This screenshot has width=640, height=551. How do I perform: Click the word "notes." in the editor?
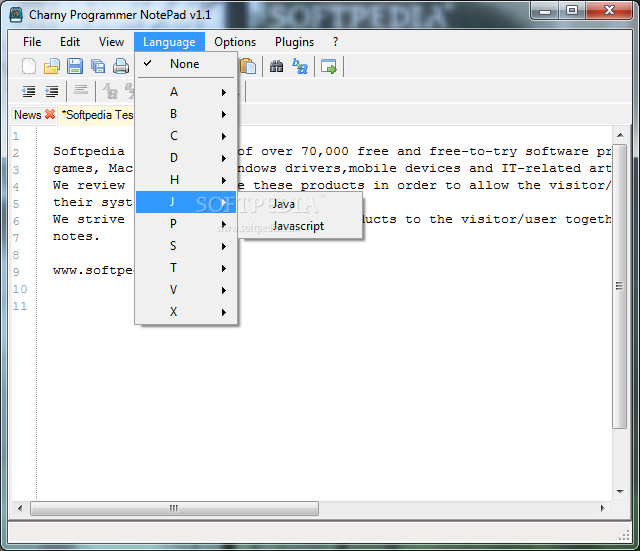coord(76,236)
